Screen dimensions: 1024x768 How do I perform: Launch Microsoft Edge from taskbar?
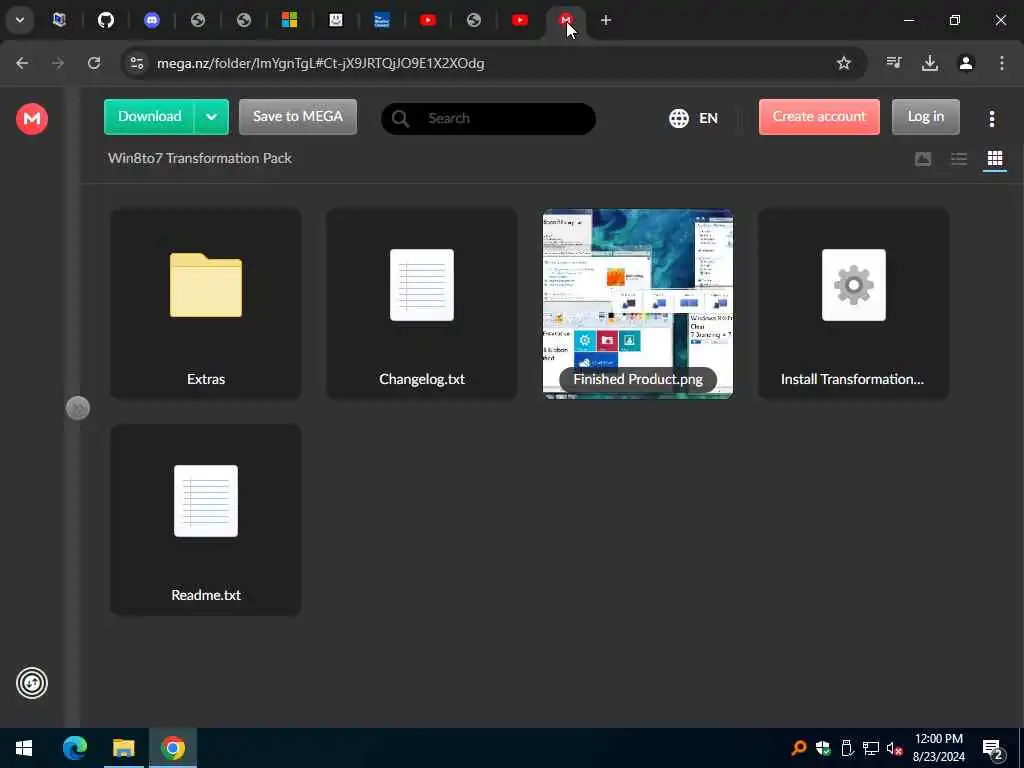tap(74, 748)
